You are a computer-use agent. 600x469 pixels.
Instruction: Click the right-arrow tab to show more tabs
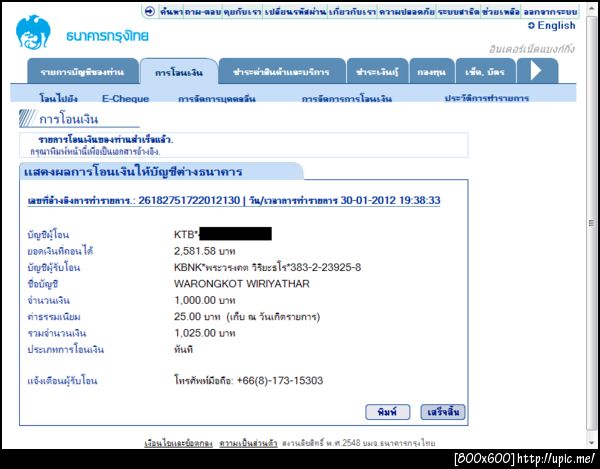tap(537, 71)
